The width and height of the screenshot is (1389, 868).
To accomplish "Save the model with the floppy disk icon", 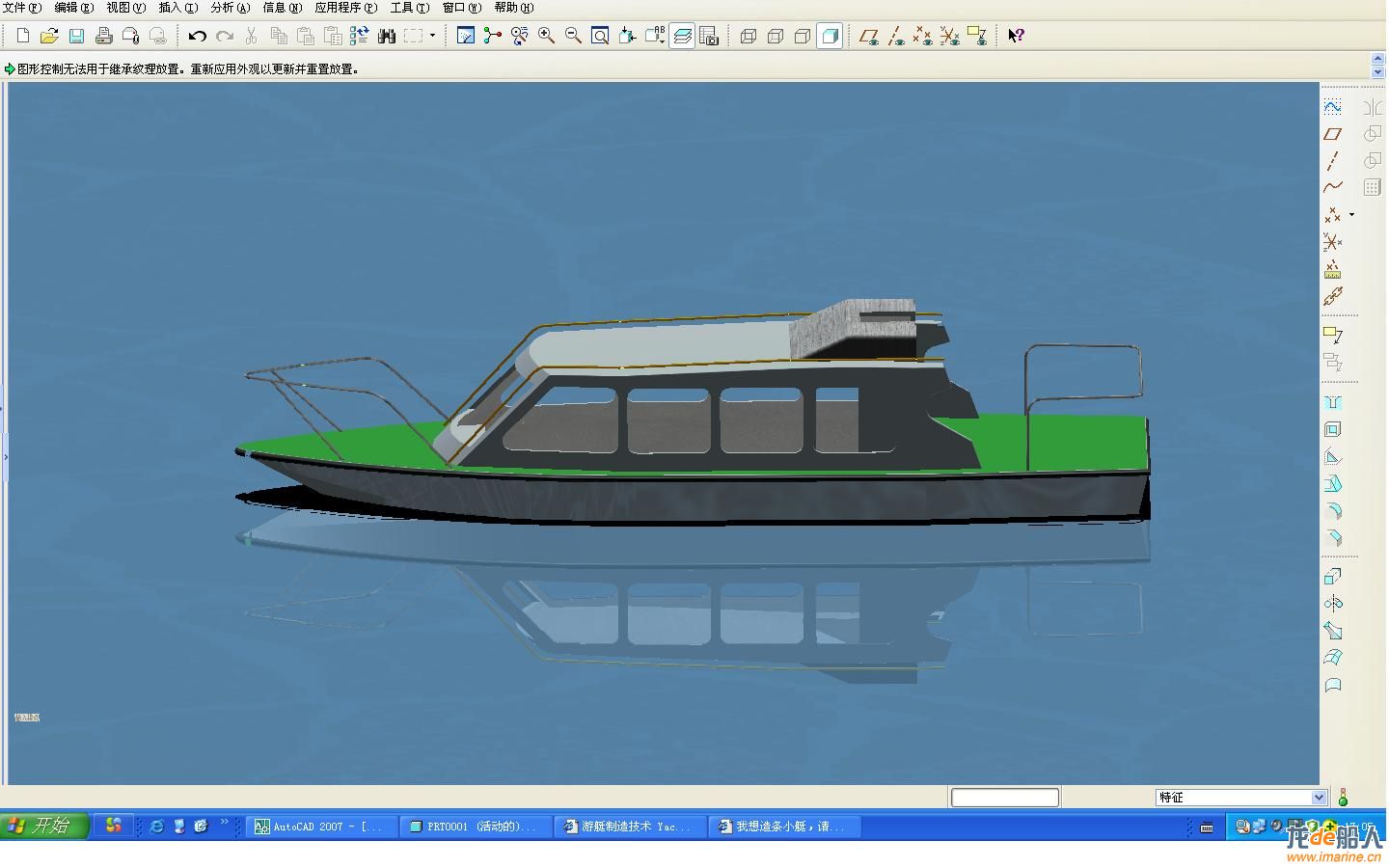I will [76, 36].
